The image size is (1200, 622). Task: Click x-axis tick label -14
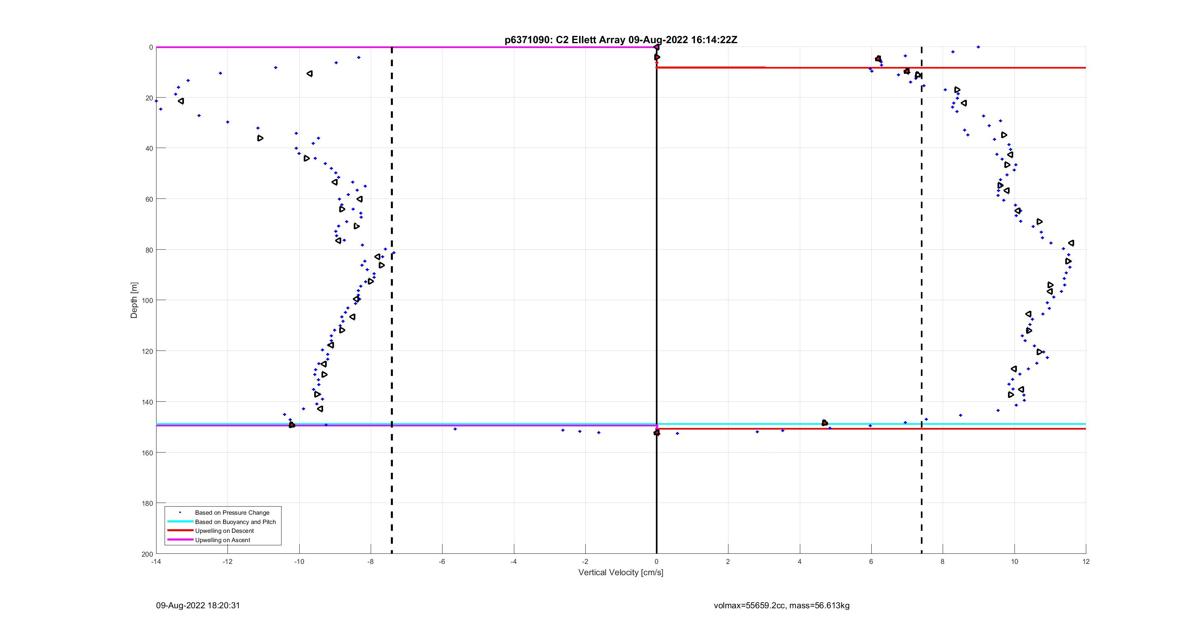[x=156, y=561]
